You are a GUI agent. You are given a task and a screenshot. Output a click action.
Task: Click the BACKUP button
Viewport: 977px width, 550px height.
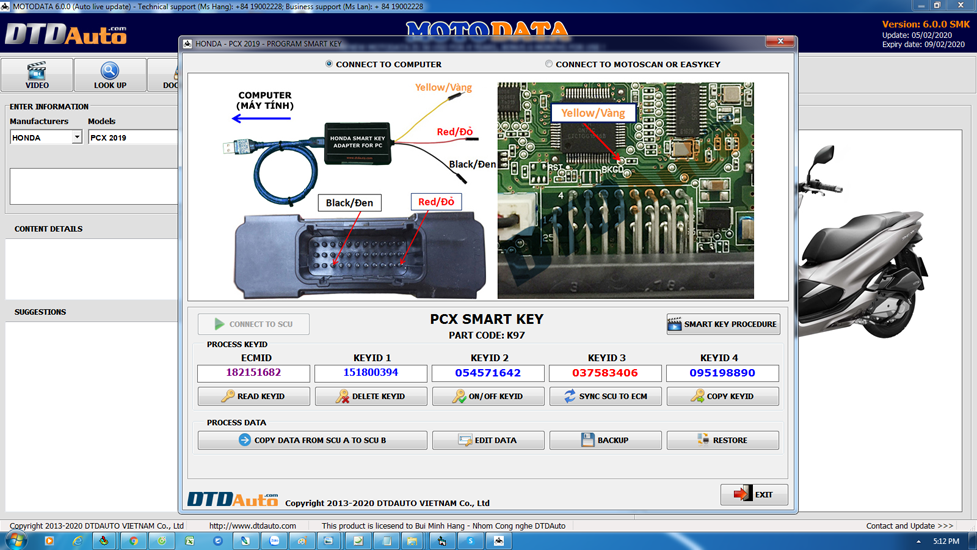click(605, 440)
